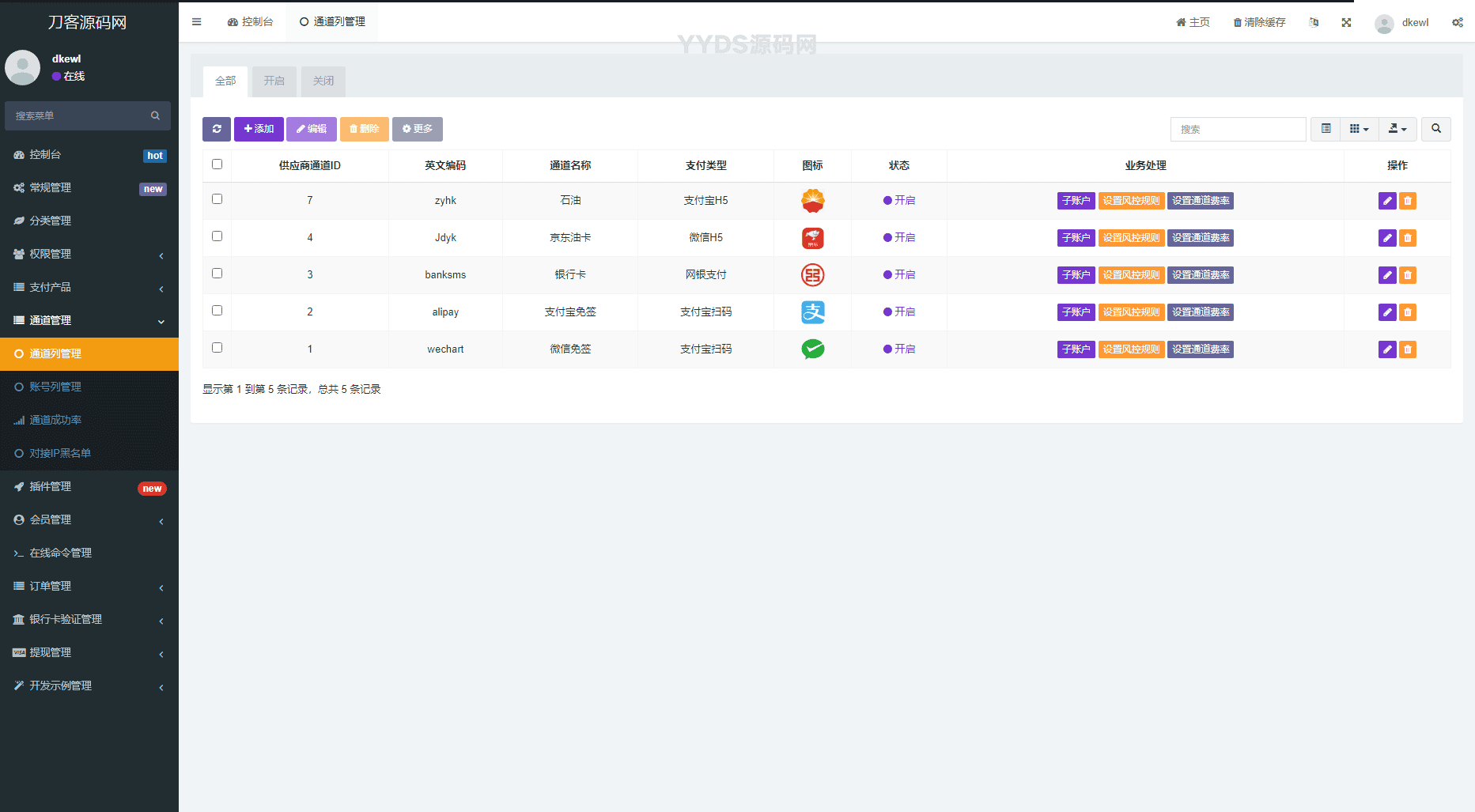This screenshot has width=1475, height=812.
Task: Open the 控制台 top navigation tab
Action: click(250, 22)
